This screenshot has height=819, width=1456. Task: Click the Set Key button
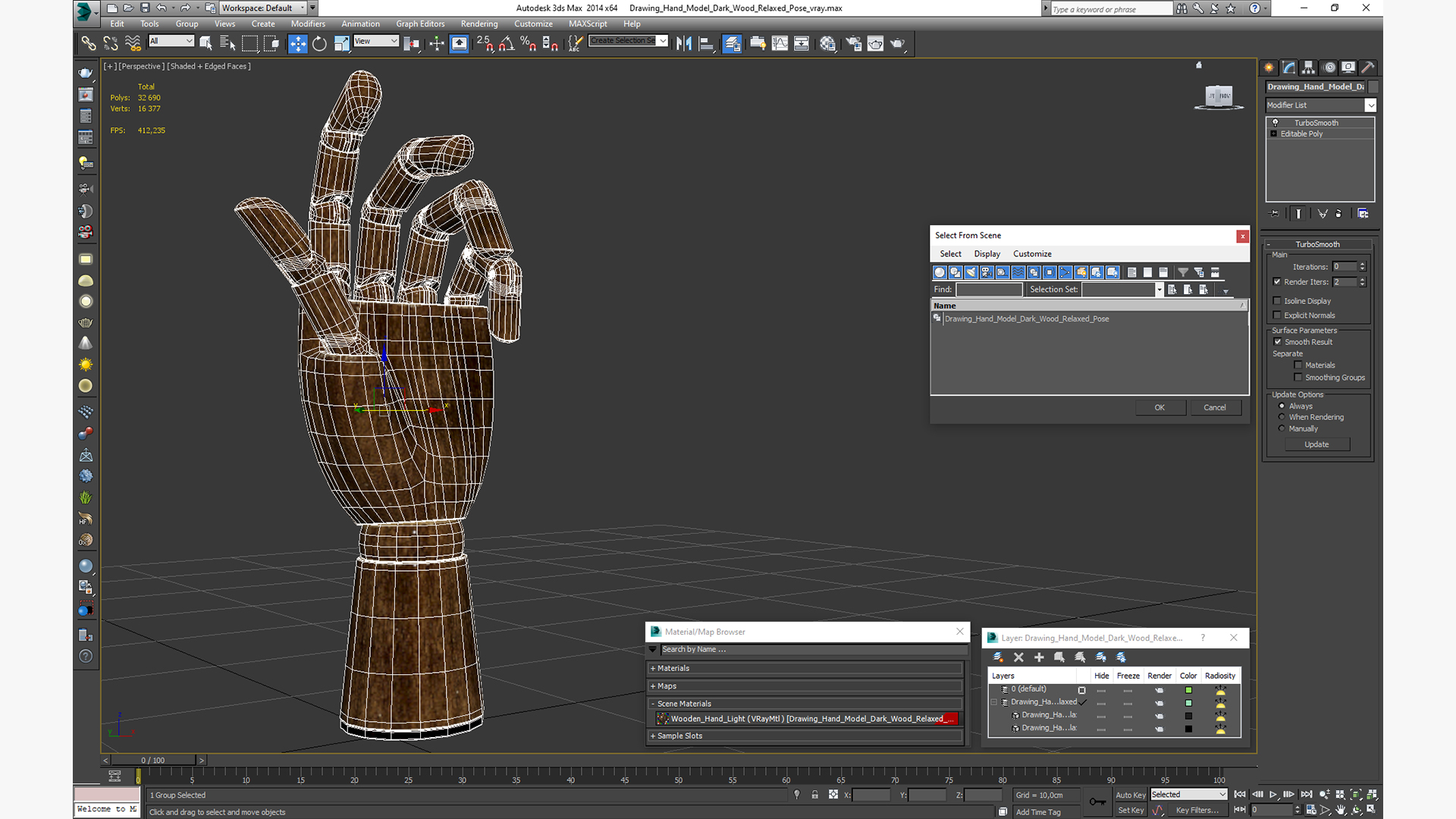point(1130,810)
